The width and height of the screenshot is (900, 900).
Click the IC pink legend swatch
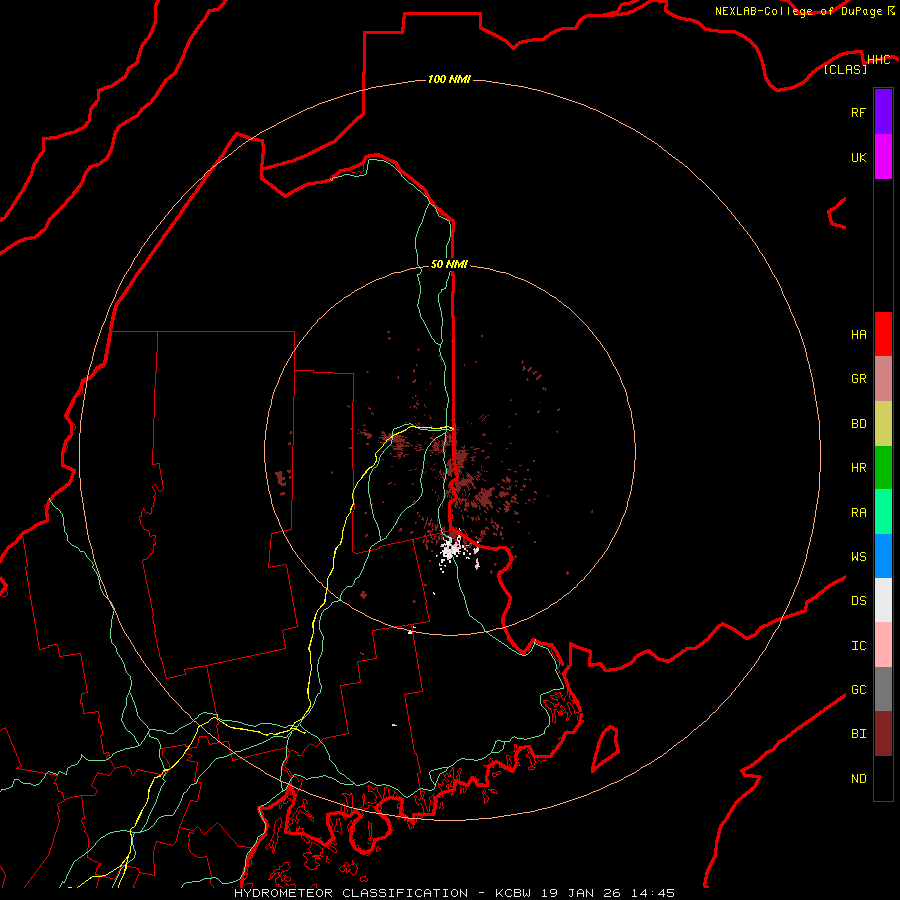pos(883,645)
